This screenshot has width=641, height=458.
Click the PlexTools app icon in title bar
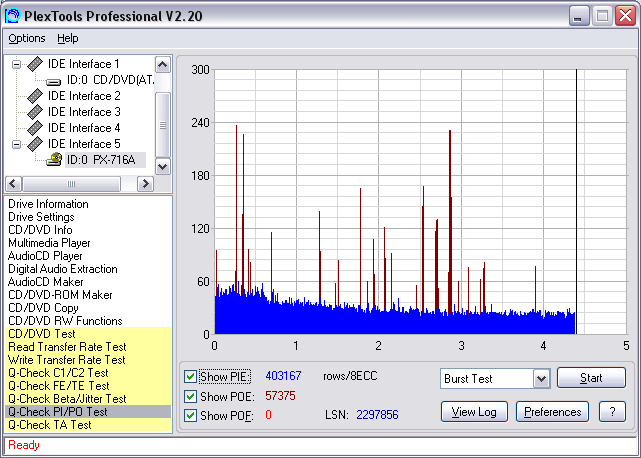pyautogui.click(x=12, y=16)
